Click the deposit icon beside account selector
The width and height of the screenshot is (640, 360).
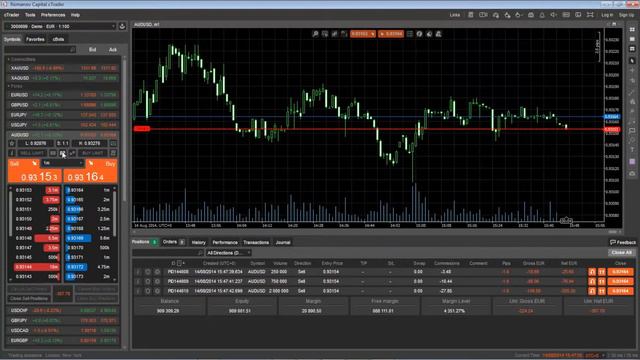[122, 27]
